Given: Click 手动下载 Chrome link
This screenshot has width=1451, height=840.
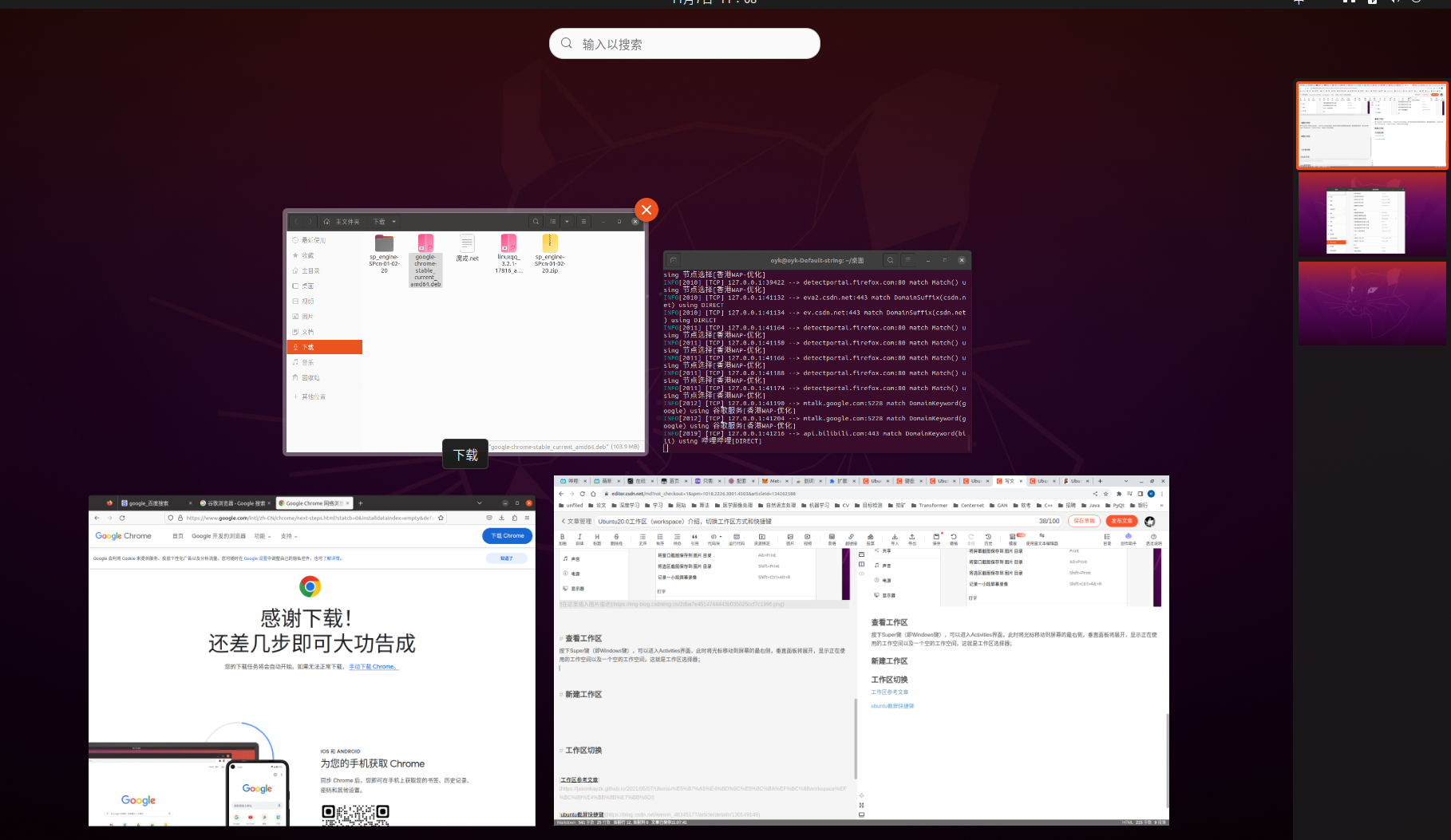Looking at the screenshot, I should [374, 667].
